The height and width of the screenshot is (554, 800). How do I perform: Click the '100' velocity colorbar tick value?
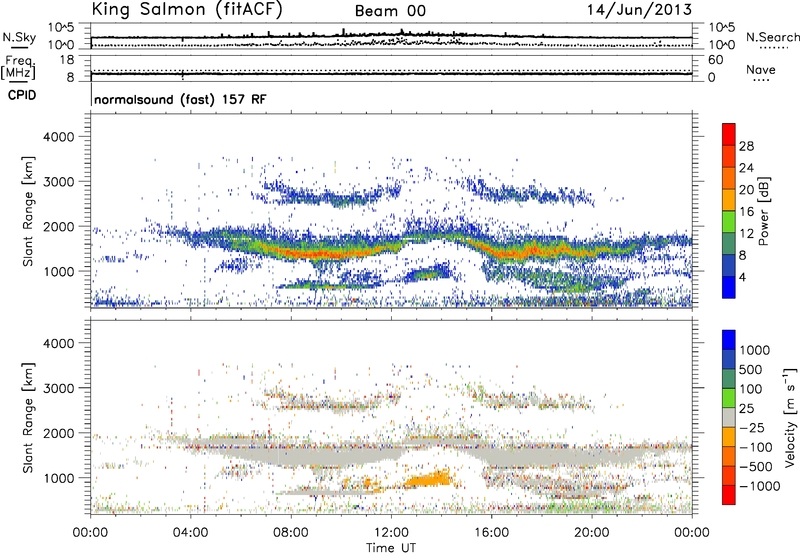(x=751, y=389)
